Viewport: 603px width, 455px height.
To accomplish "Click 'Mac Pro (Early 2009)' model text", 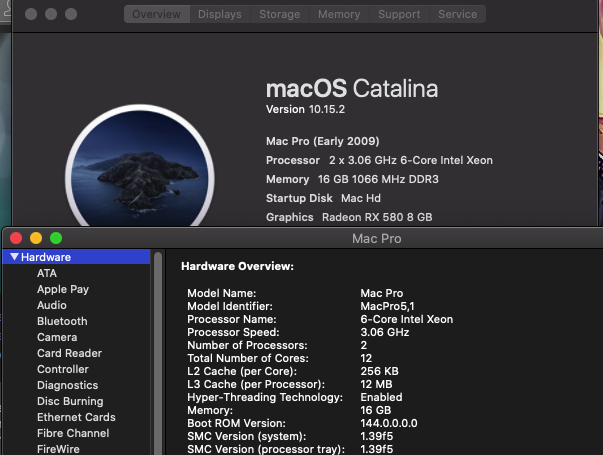I will [x=323, y=141].
